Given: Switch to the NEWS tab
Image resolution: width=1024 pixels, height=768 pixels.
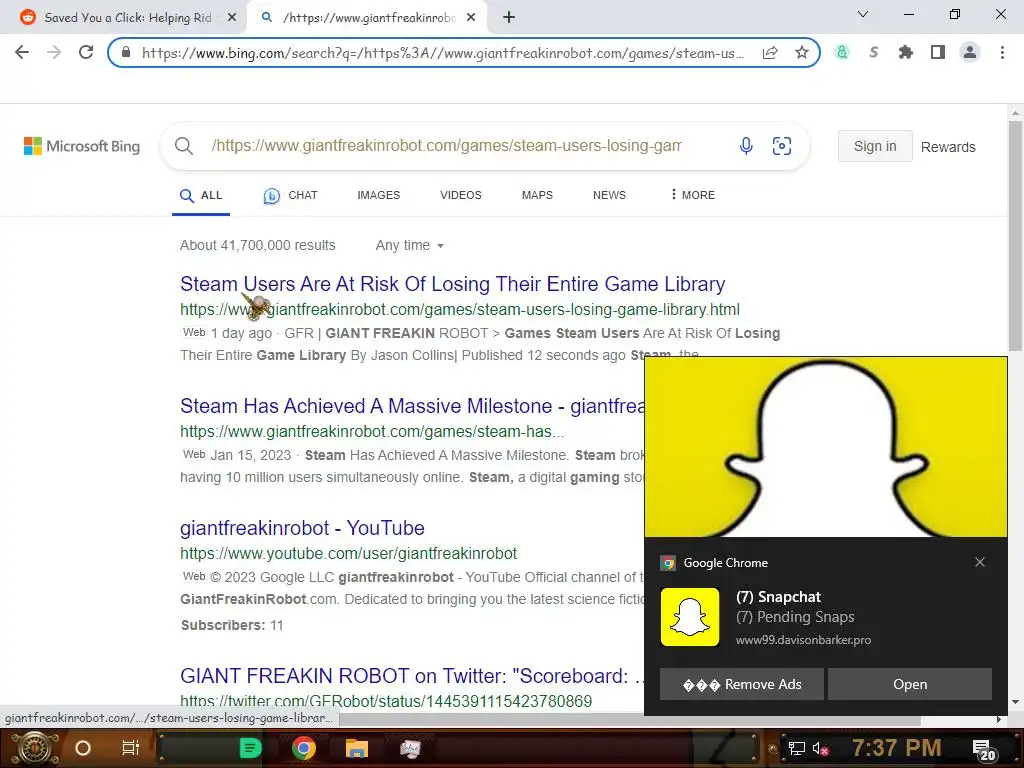Looking at the screenshot, I should tap(609, 195).
